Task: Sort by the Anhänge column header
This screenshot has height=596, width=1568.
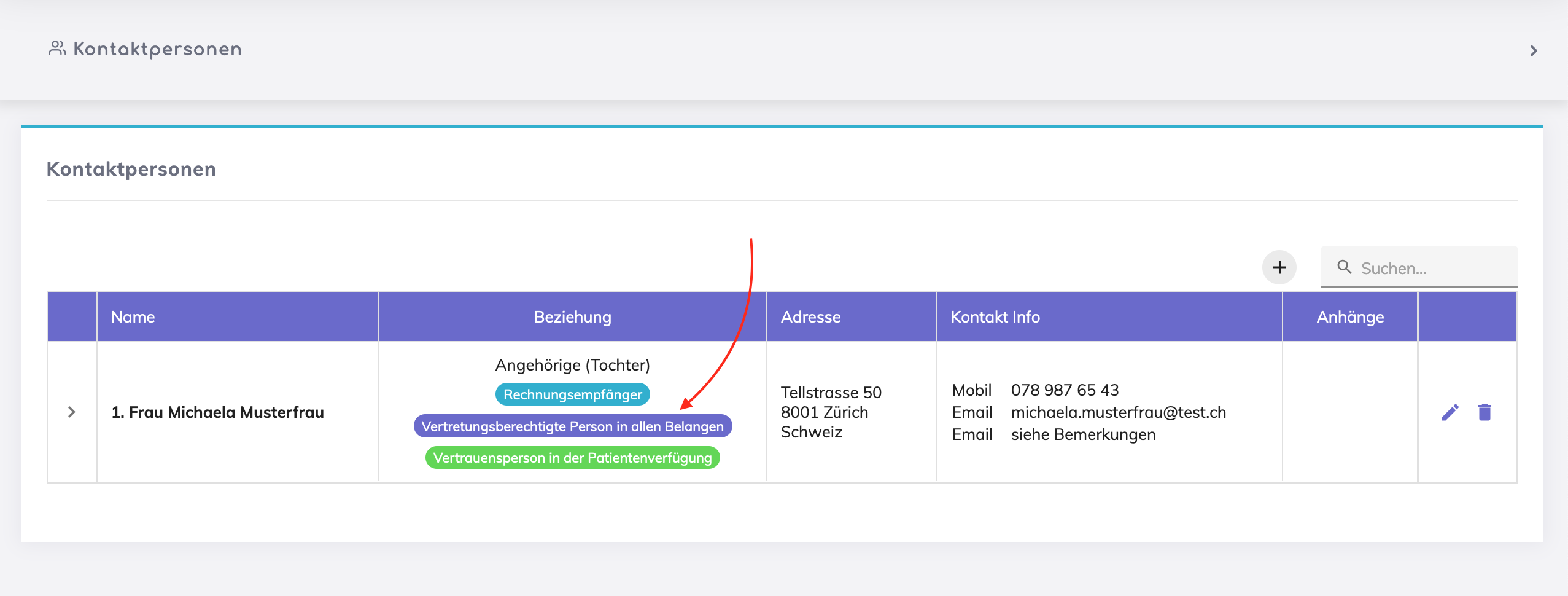Action: click(1350, 316)
